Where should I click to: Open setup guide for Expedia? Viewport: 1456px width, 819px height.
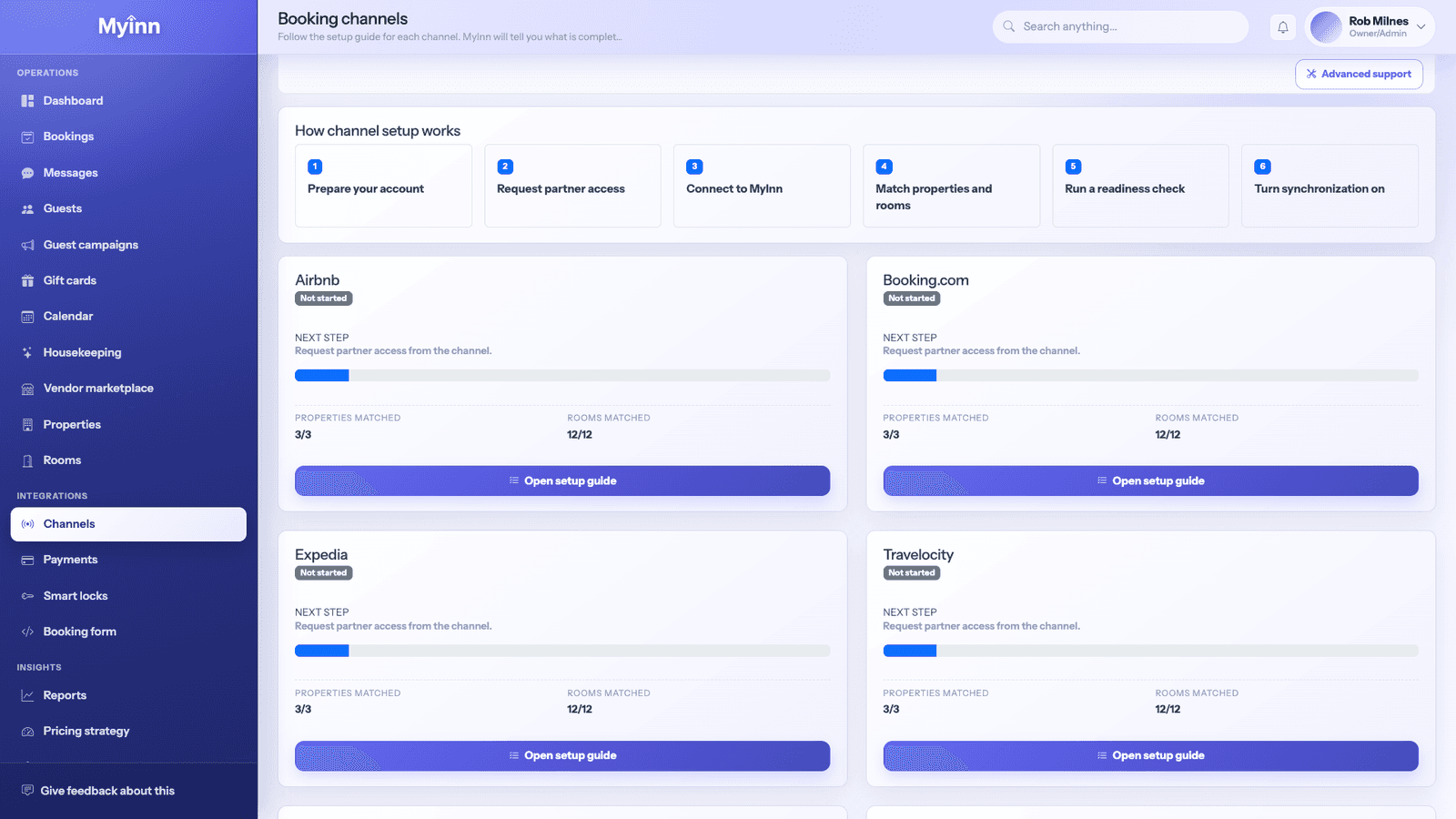point(562,755)
